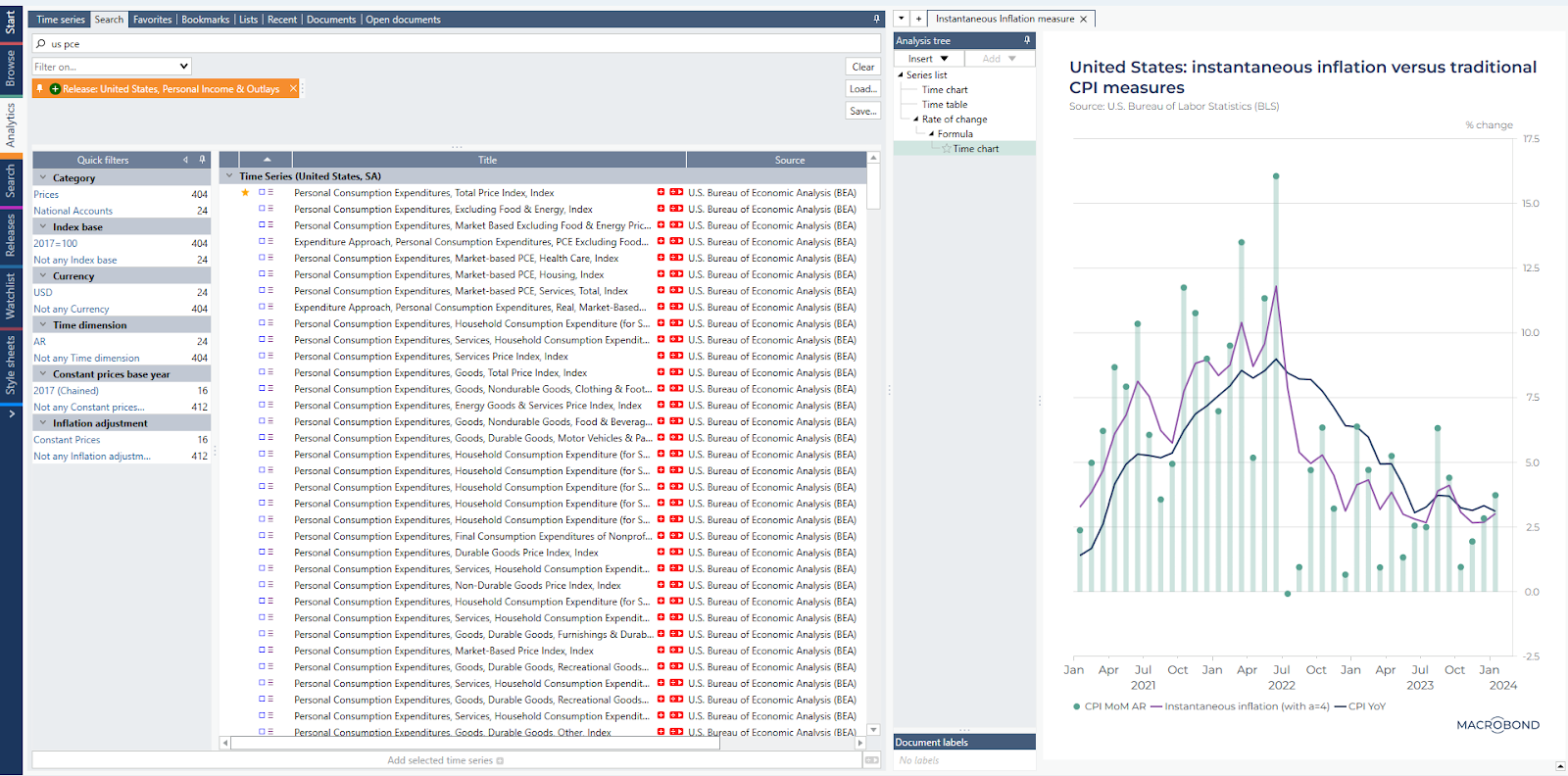Tick checkbox for Goods, Total Price Index
The height and width of the screenshot is (776, 1568).
[262, 372]
